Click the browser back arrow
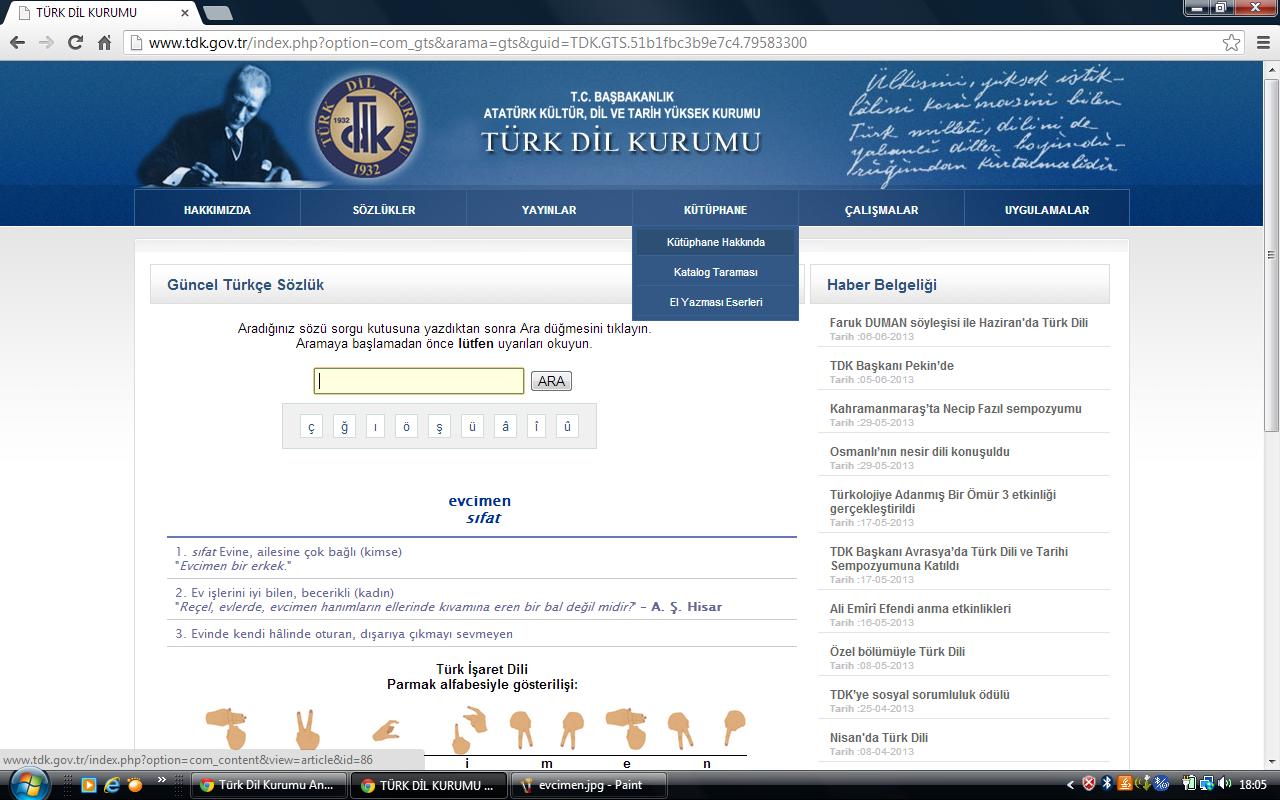 pos(17,43)
